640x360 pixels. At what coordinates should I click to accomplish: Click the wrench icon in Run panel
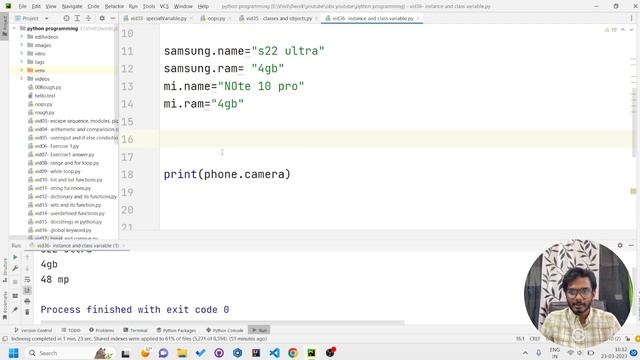tap(15, 268)
